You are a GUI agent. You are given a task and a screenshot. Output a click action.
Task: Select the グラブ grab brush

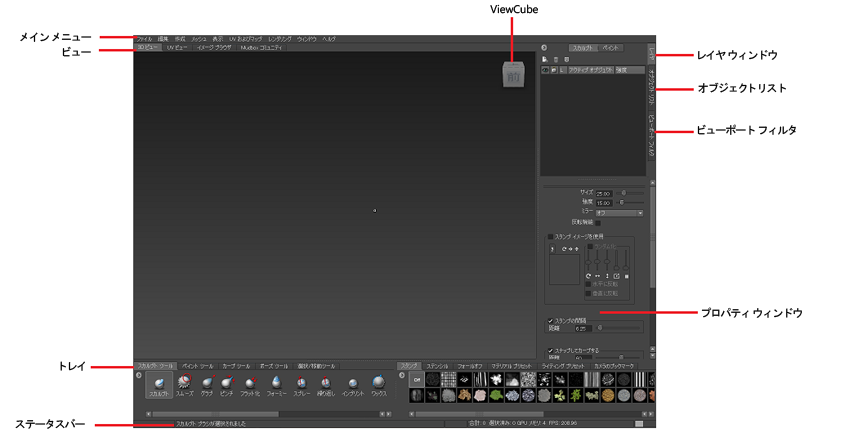[207, 385]
